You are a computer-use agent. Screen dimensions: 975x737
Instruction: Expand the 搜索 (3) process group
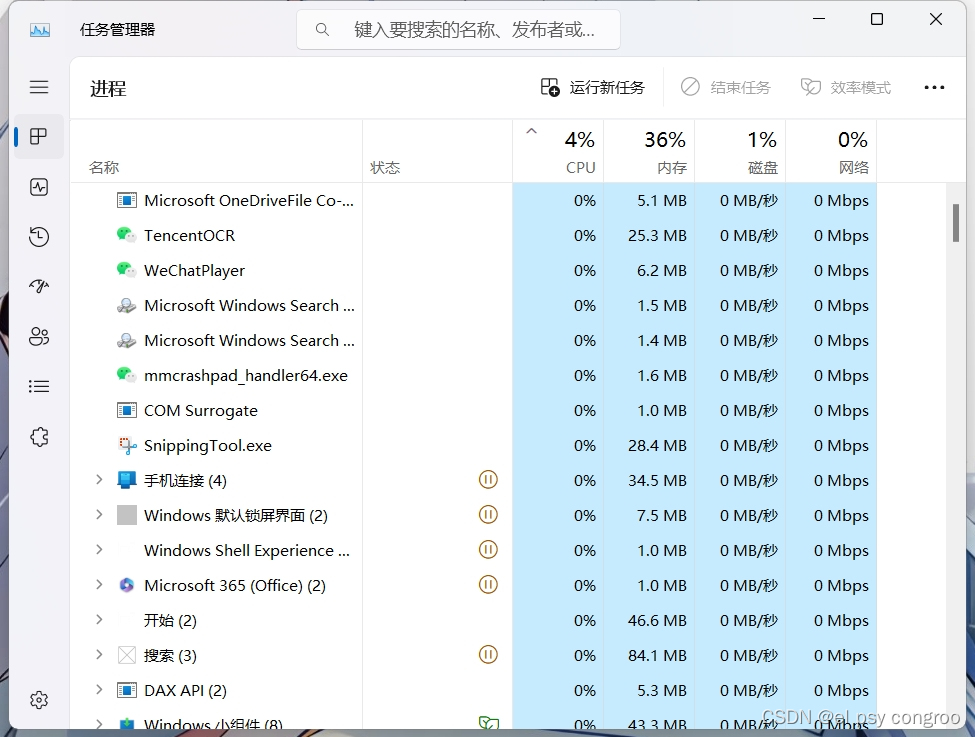(x=99, y=654)
